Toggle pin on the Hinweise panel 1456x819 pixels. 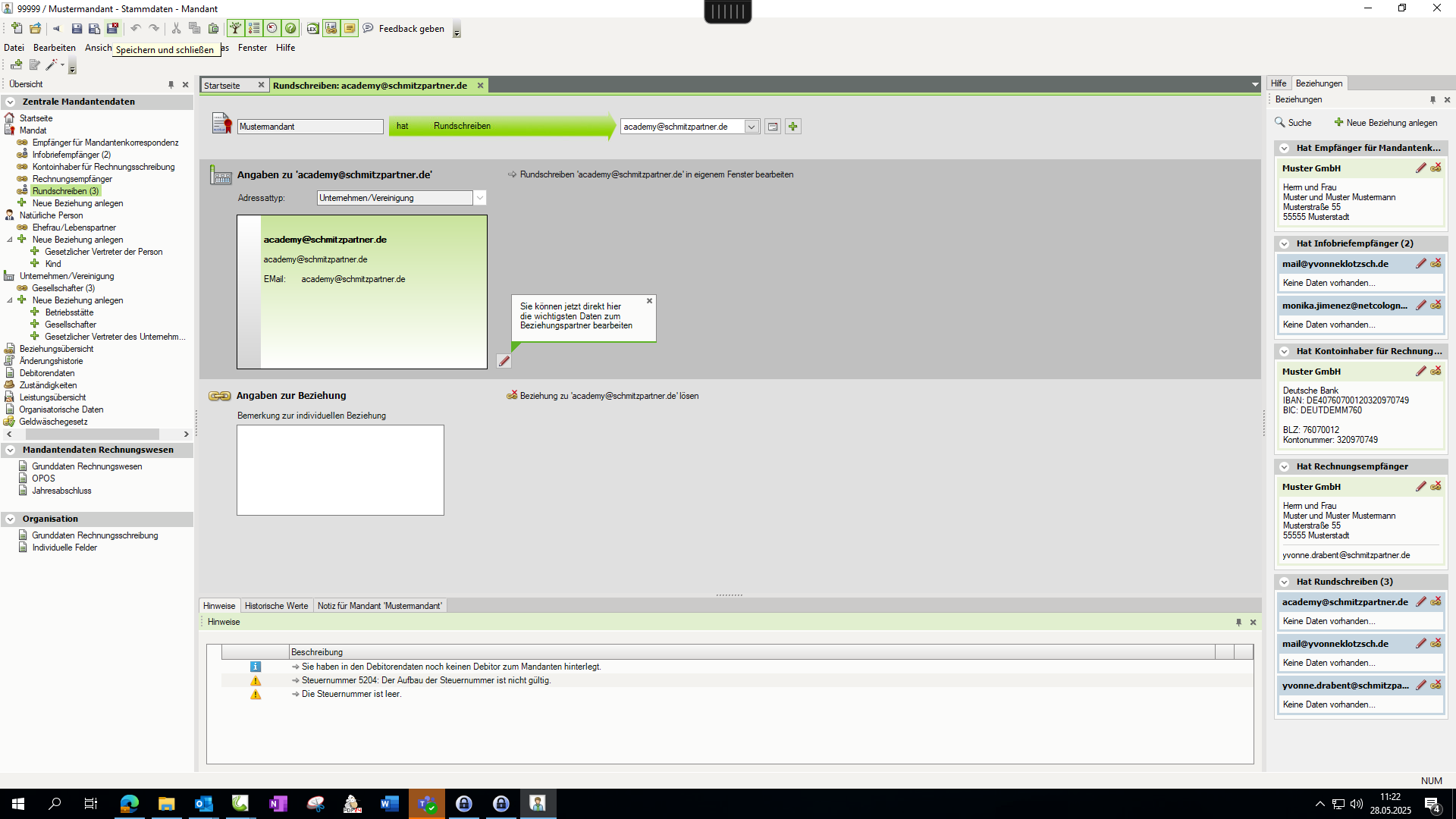(1238, 623)
